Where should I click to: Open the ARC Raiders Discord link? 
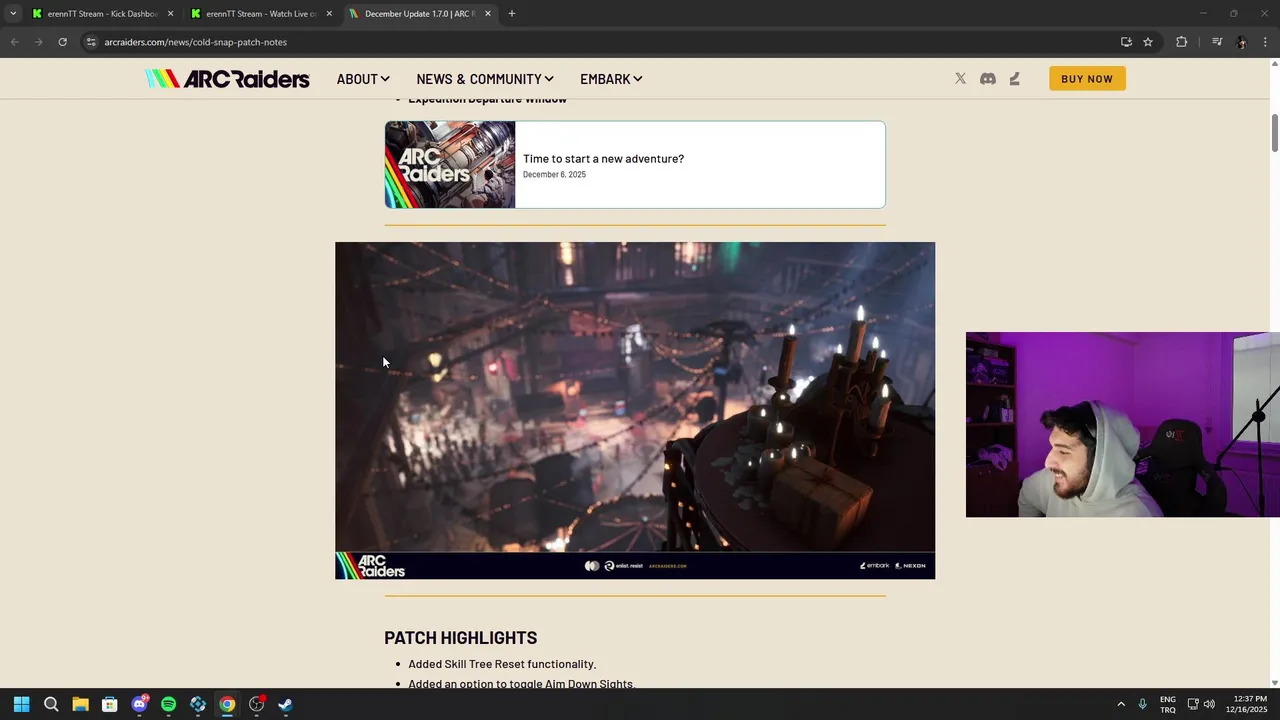tap(988, 79)
